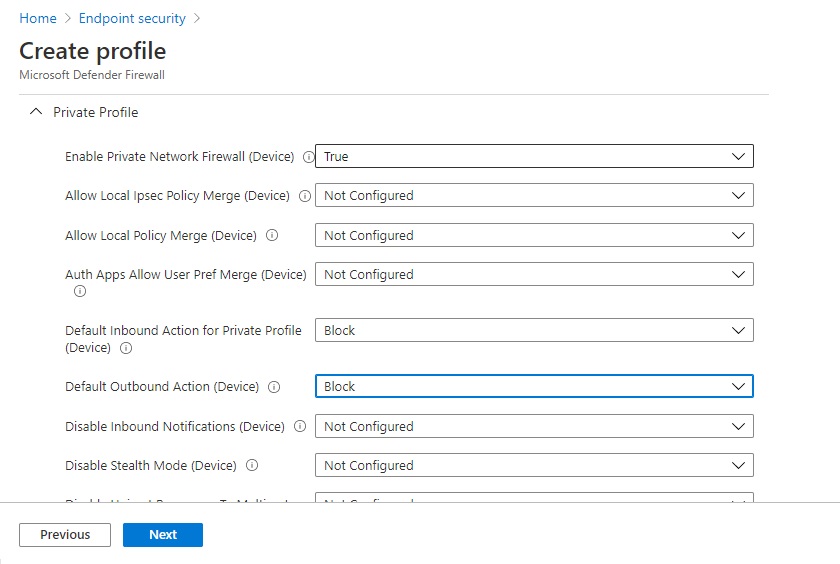The image size is (840, 564).
Task: Open Default Outbound Action dropdown
Action: (x=534, y=387)
